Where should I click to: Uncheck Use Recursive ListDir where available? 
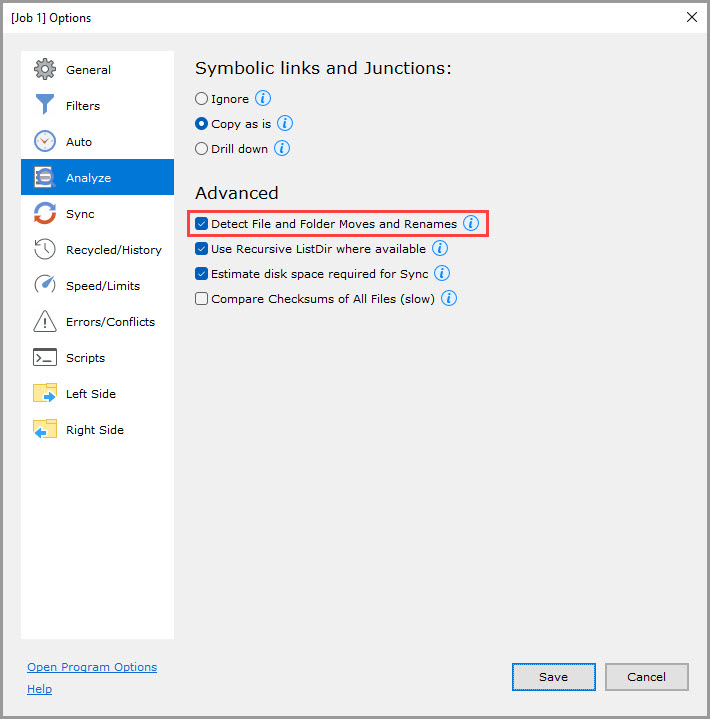click(x=202, y=249)
